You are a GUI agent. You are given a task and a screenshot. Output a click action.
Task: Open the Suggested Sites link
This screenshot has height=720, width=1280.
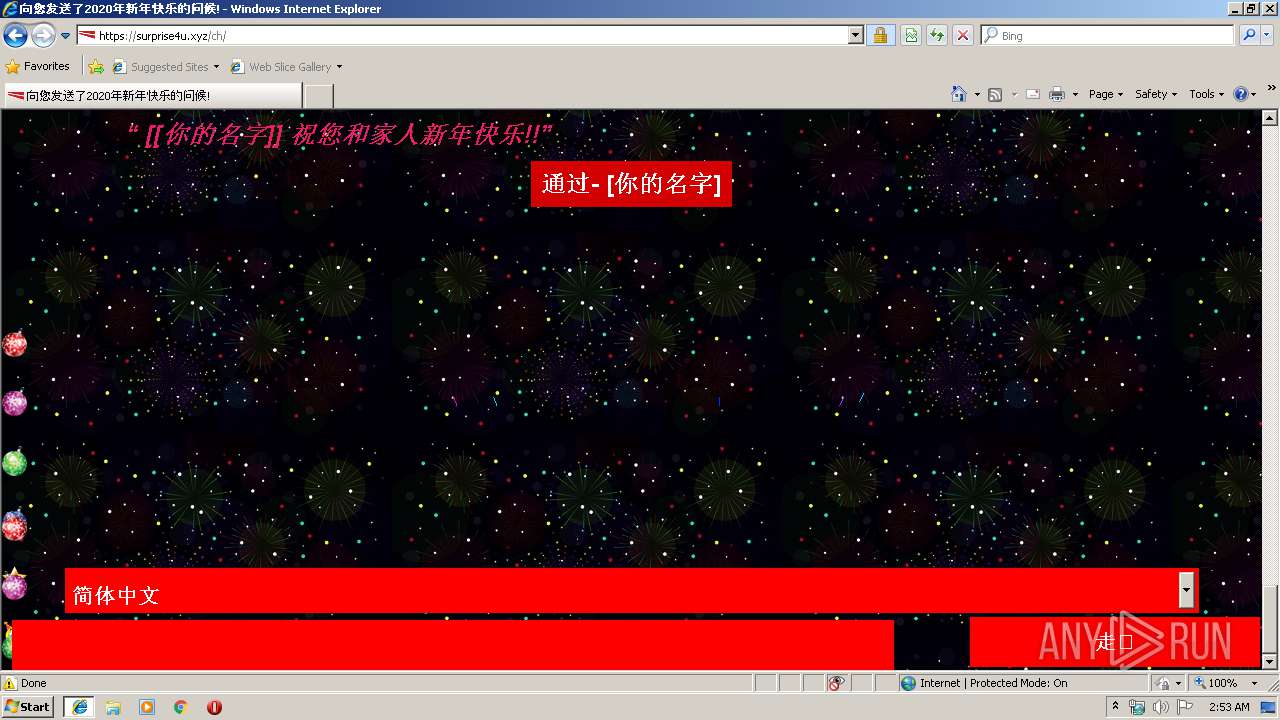[165, 67]
